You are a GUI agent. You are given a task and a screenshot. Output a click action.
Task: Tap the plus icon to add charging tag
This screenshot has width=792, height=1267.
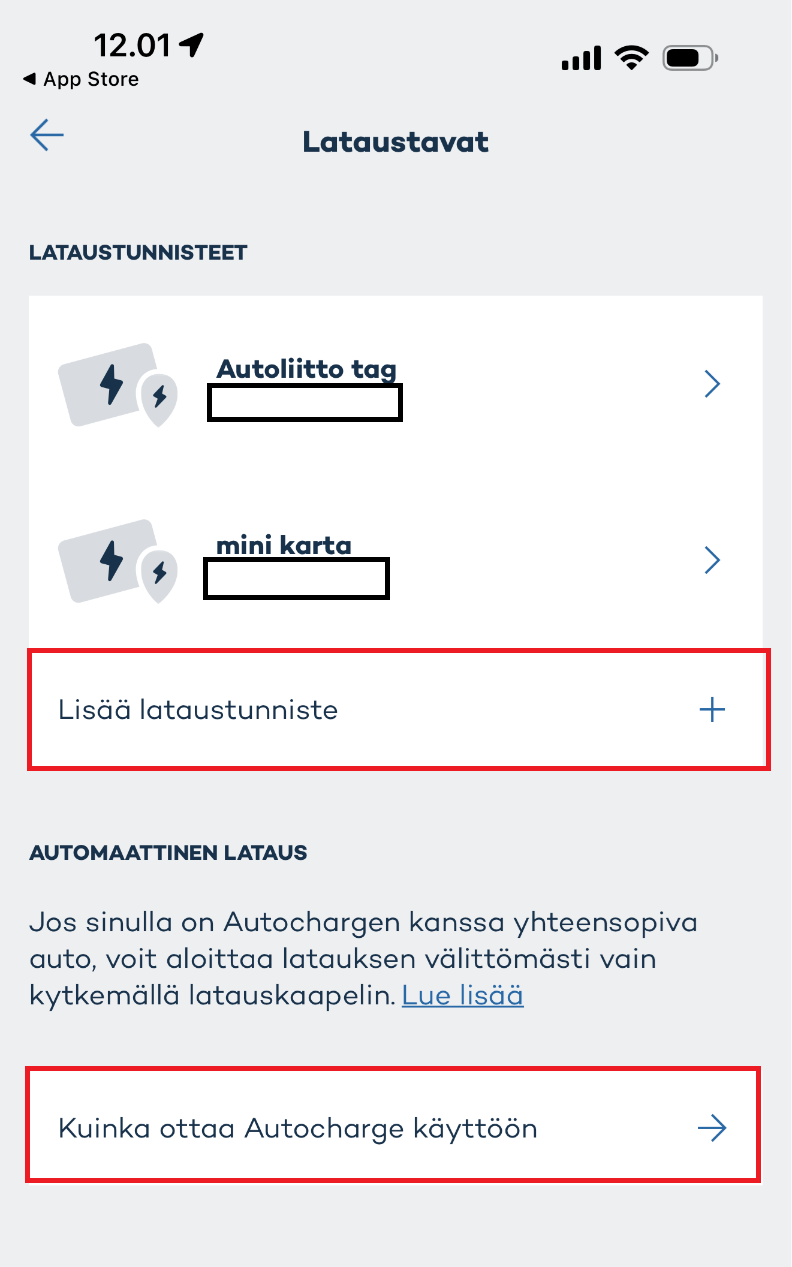[x=712, y=710]
